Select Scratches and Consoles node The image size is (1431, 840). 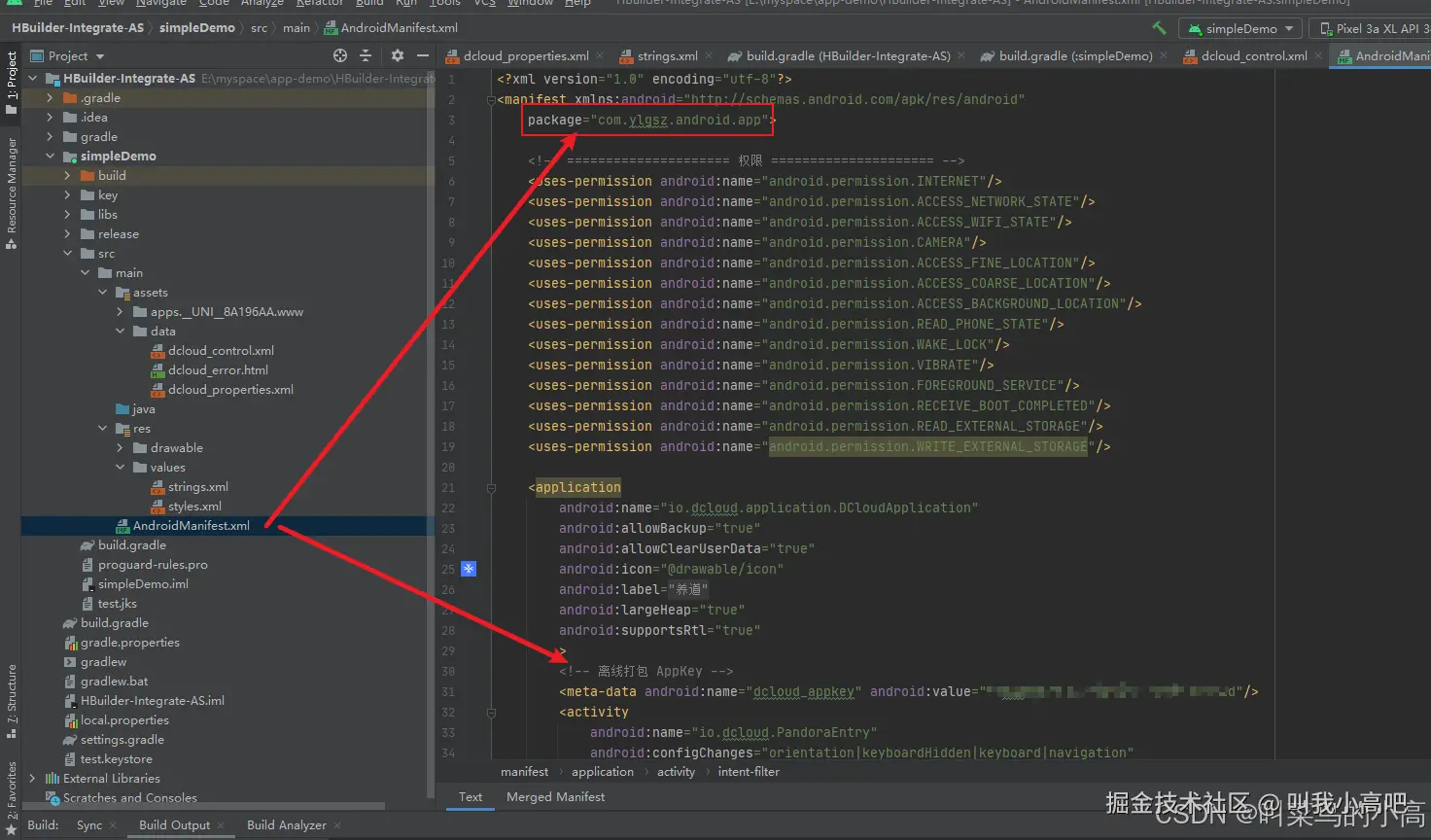tap(129, 797)
